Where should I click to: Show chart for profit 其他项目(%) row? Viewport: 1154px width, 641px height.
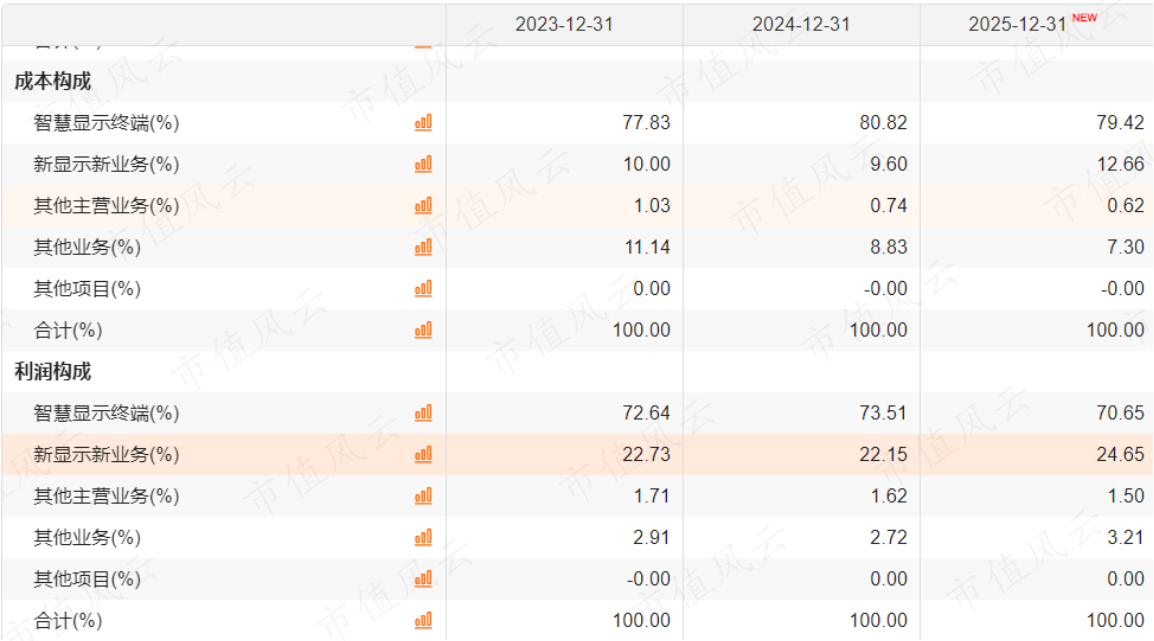click(423, 579)
